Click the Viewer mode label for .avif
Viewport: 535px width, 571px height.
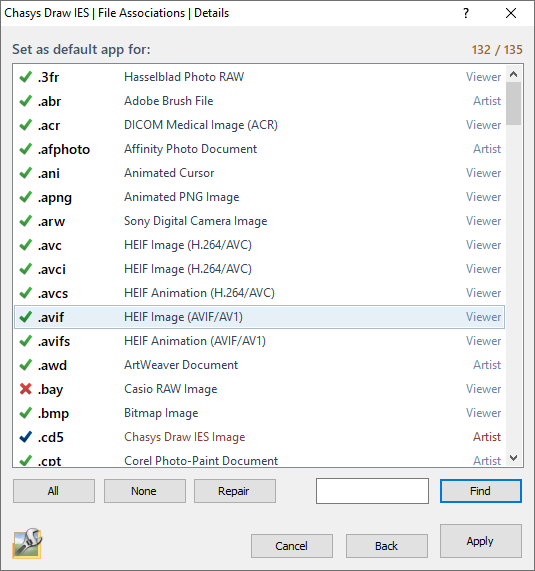[x=483, y=317]
